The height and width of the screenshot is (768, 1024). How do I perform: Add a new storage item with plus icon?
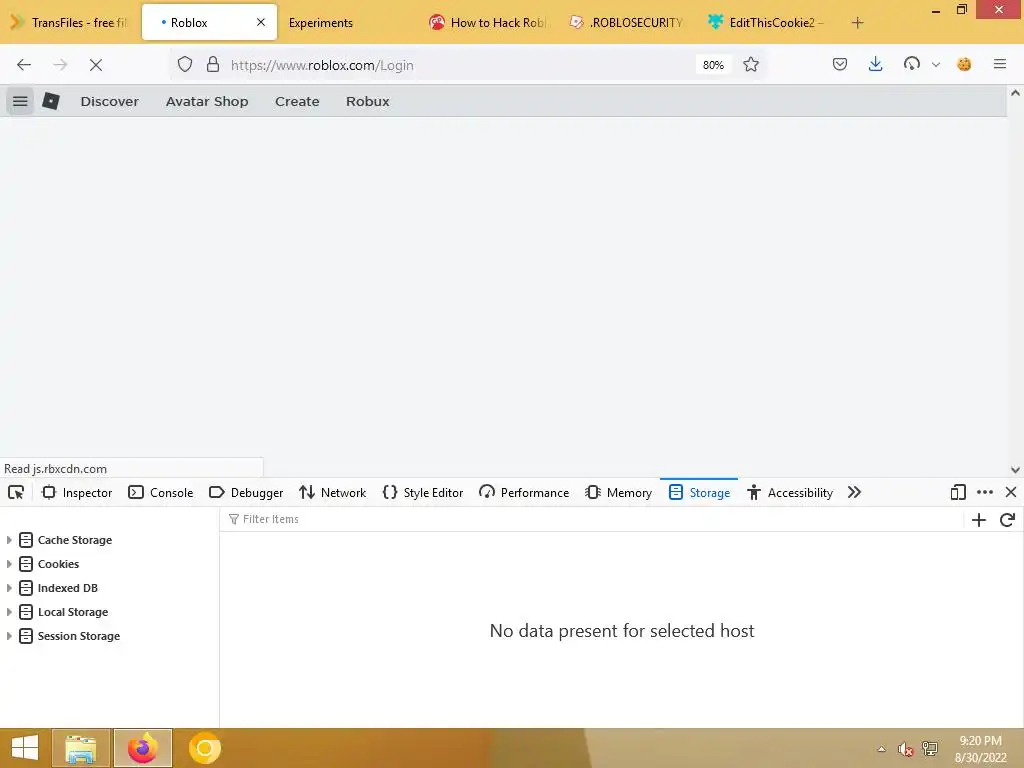click(x=979, y=520)
